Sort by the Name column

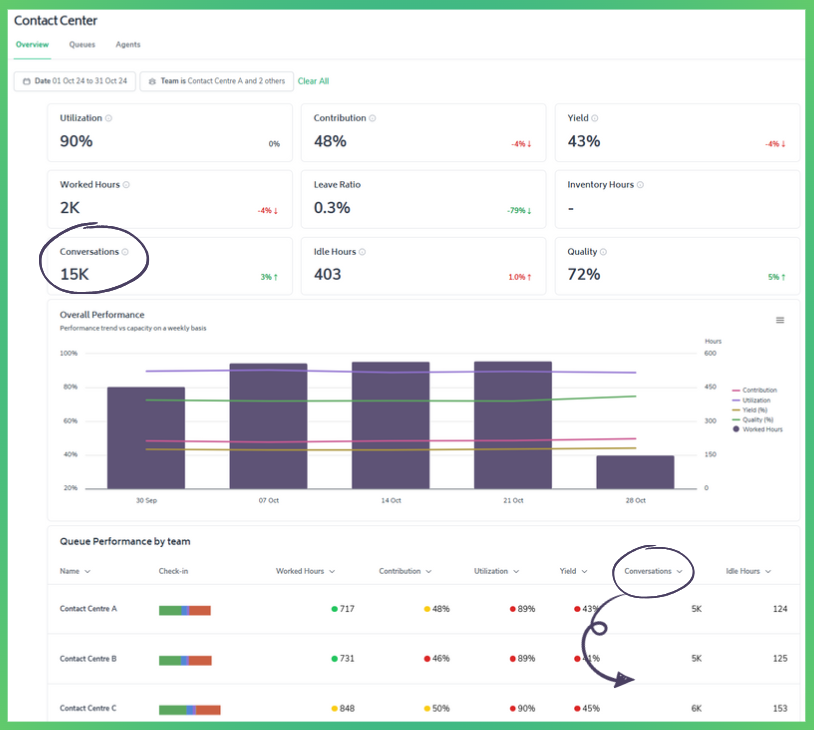click(x=75, y=571)
